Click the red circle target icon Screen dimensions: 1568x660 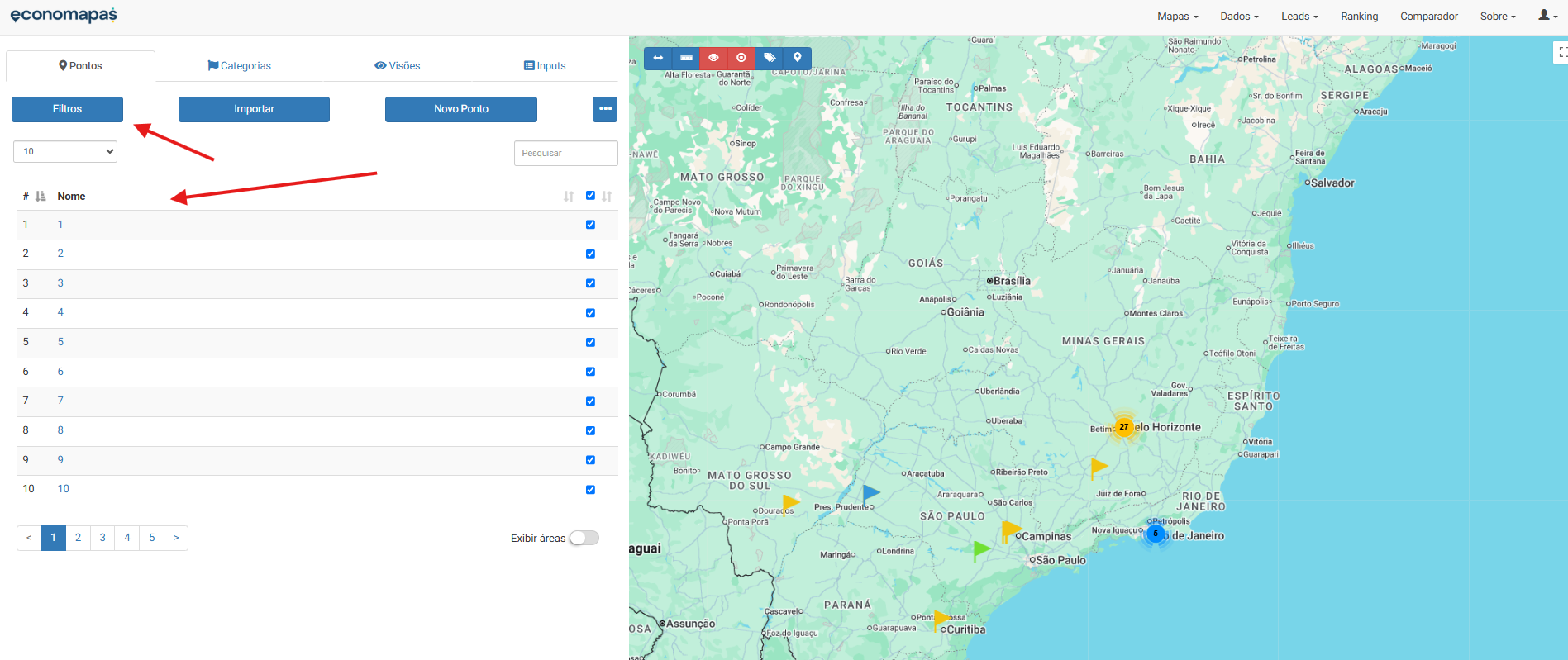(x=741, y=58)
